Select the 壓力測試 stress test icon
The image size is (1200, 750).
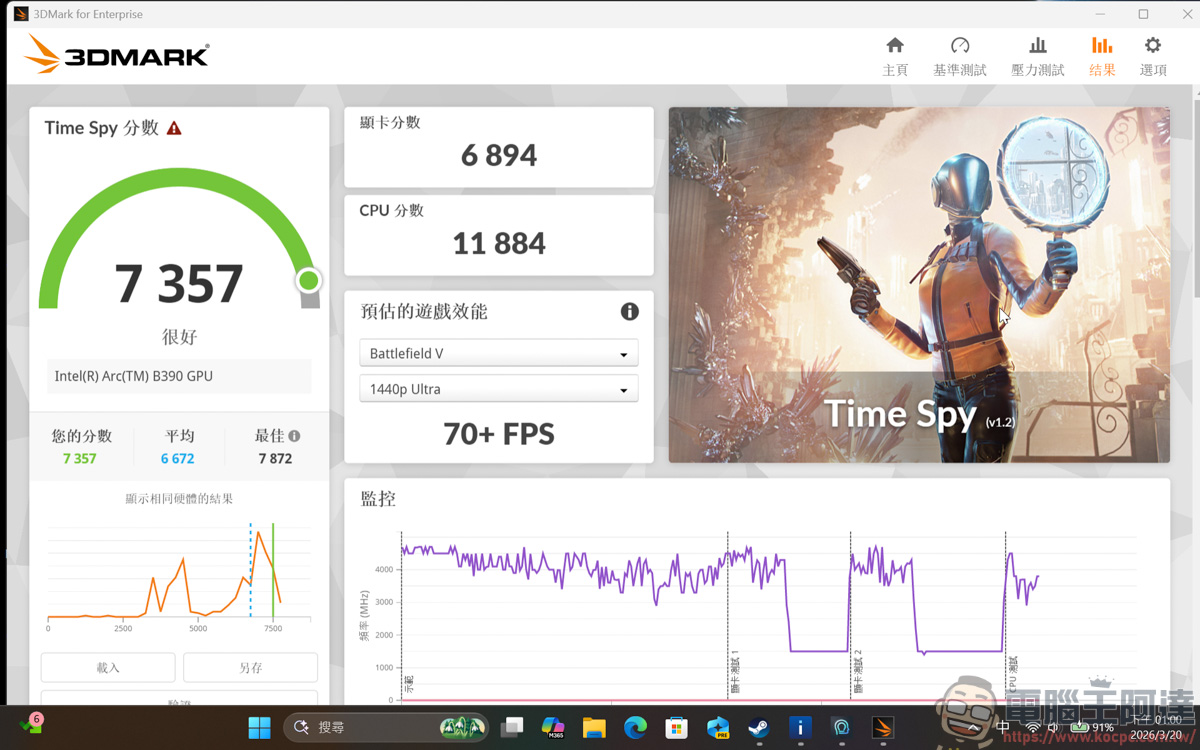(1037, 55)
